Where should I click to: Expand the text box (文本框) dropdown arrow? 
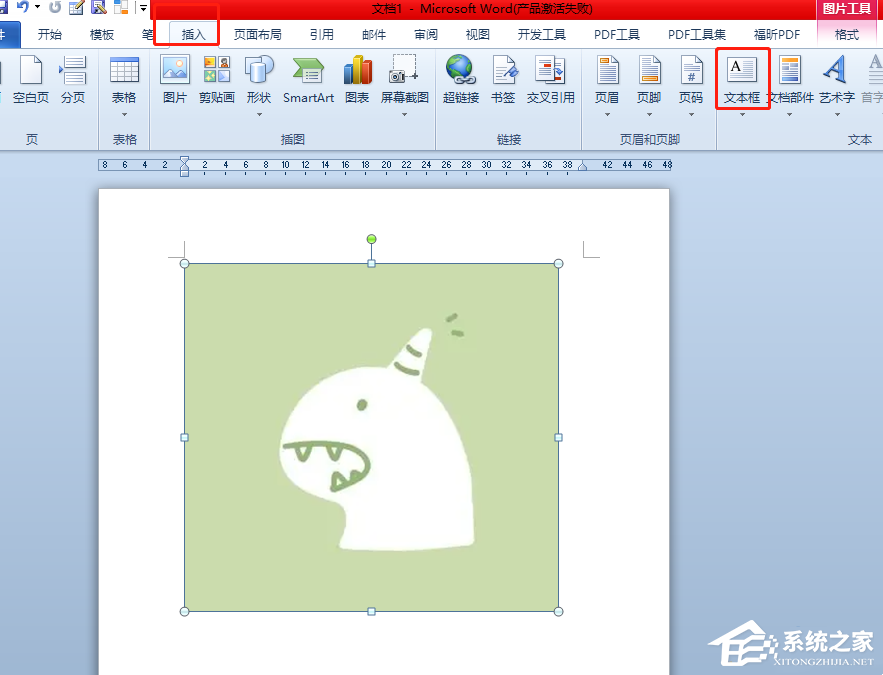(x=742, y=115)
